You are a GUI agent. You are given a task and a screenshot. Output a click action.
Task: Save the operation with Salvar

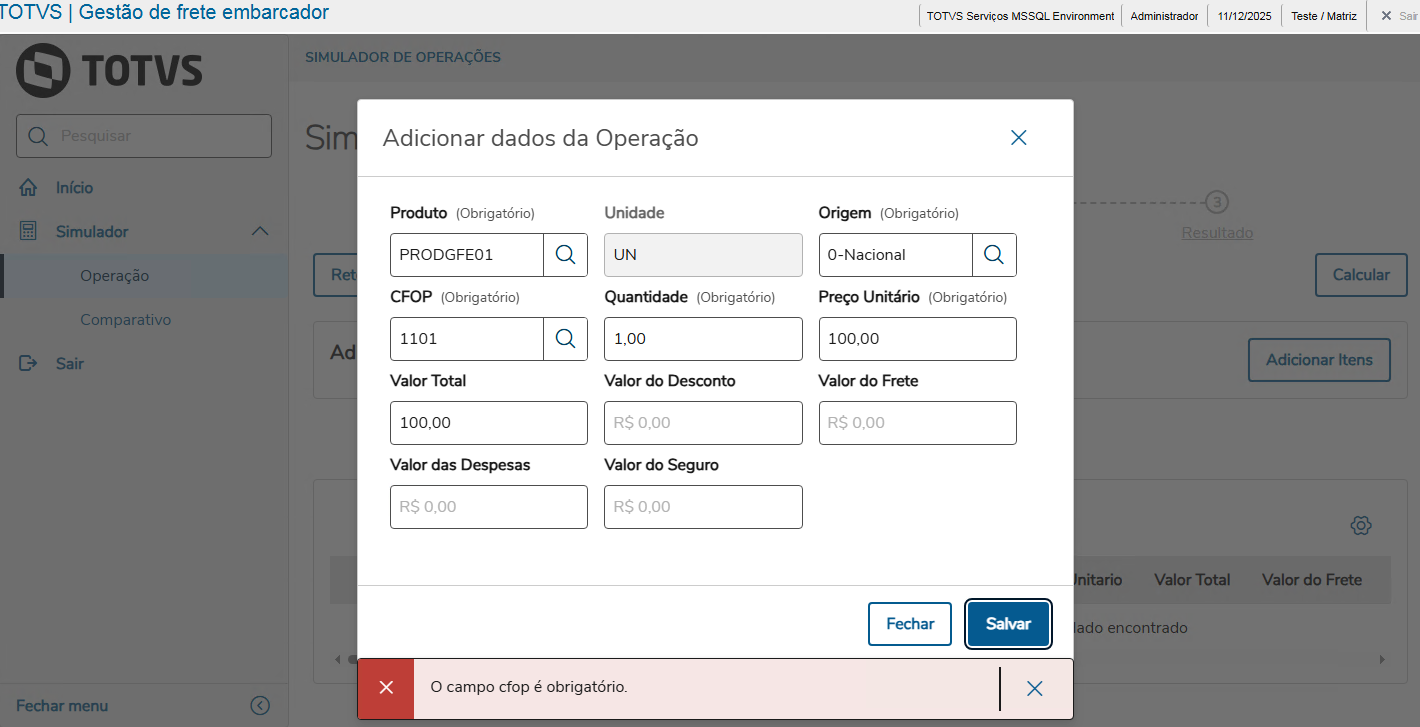[x=1008, y=624]
